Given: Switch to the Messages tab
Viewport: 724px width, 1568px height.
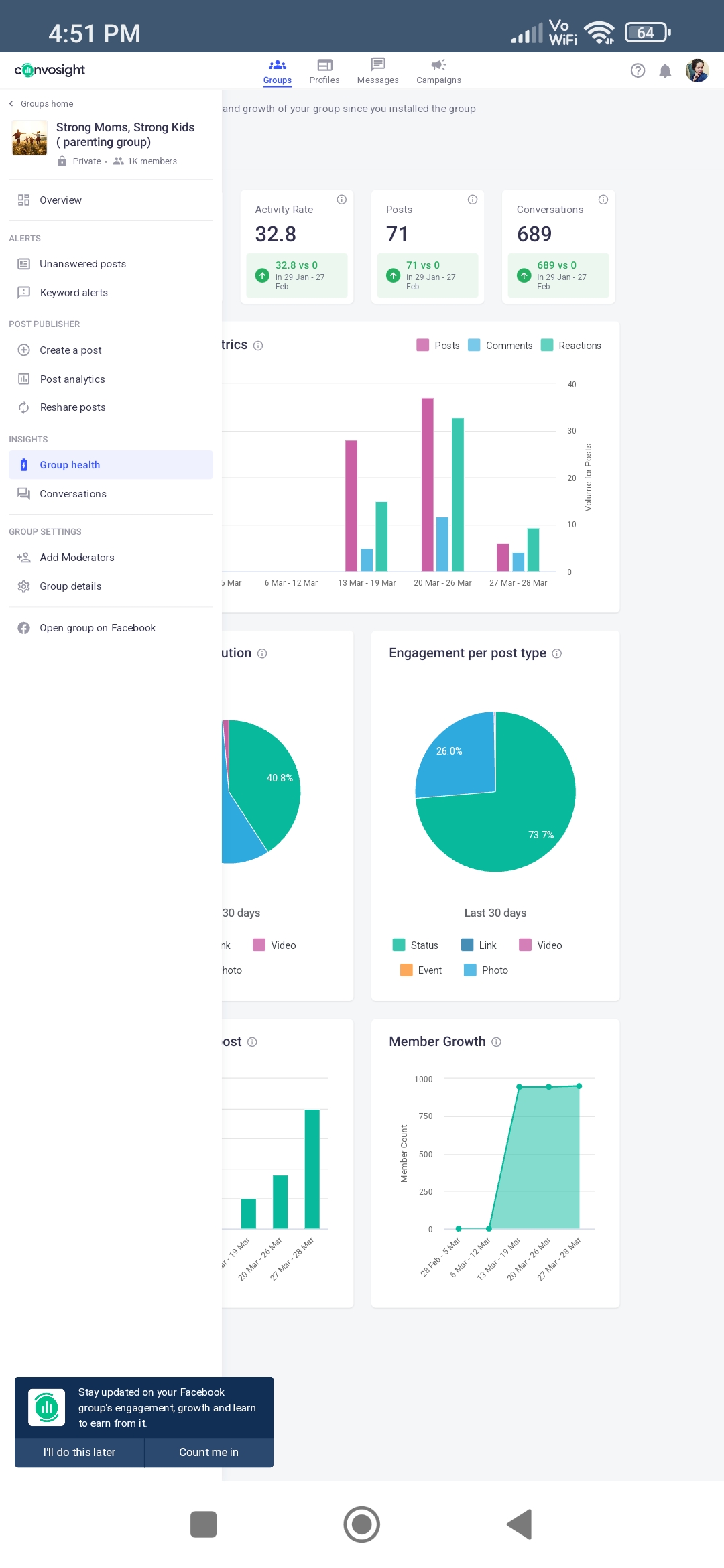Looking at the screenshot, I should coord(377,71).
